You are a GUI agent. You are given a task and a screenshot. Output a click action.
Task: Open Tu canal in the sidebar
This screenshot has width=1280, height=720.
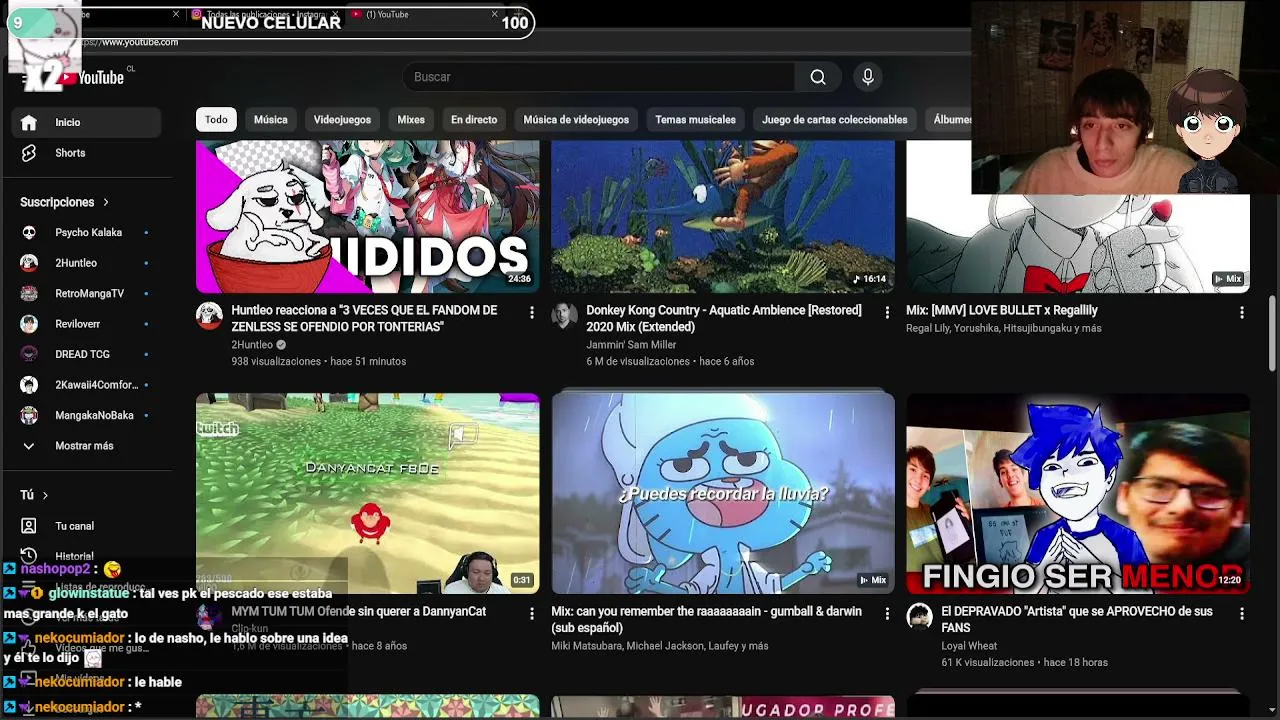click(86, 526)
